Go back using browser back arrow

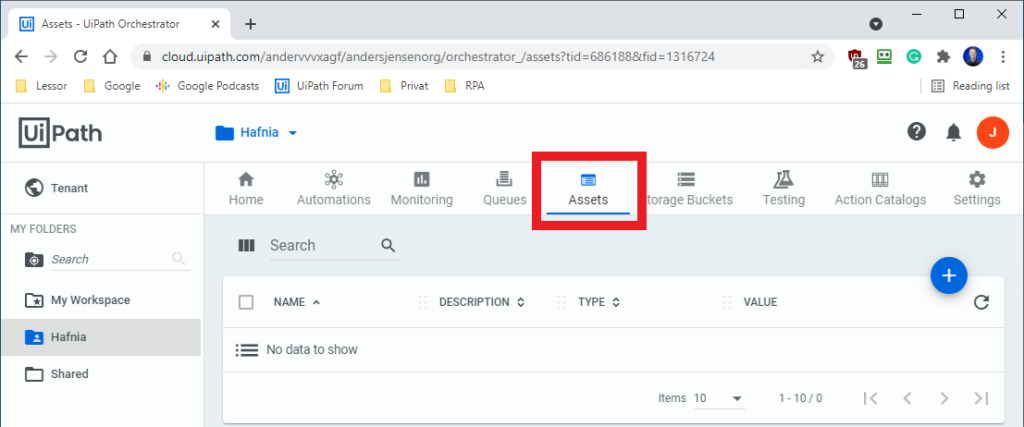click(x=21, y=57)
